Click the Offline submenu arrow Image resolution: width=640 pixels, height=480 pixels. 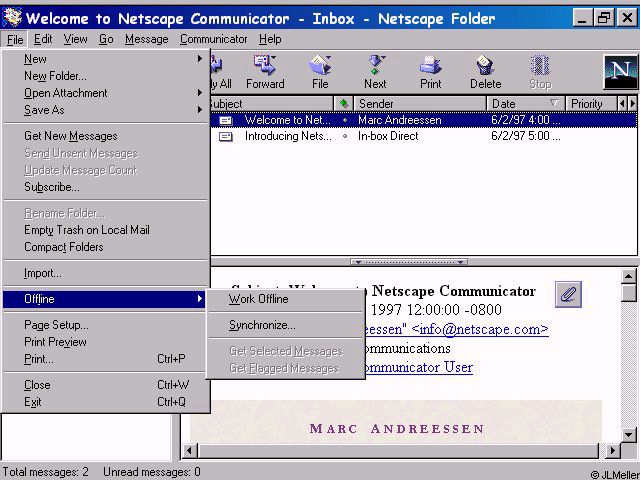(x=200, y=299)
